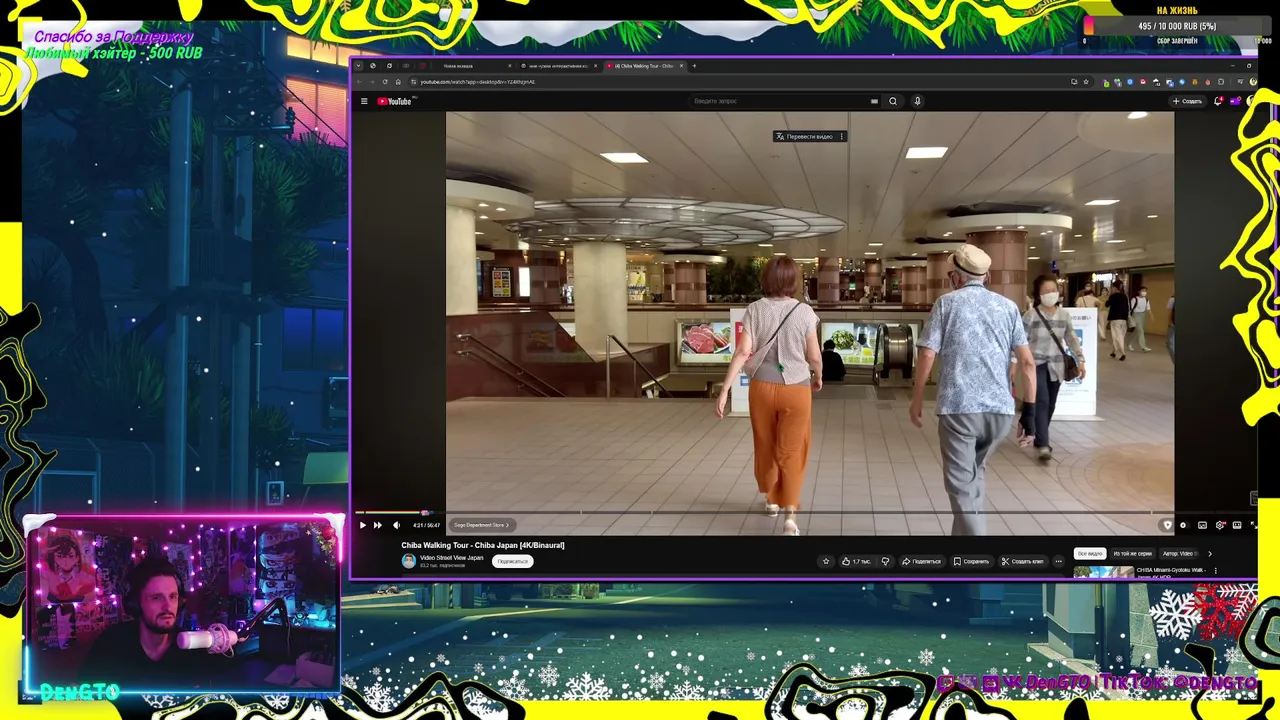The width and height of the screenshot is (1280, 720).
Task: Open a new browser tab
Action: tap(695, 66)
